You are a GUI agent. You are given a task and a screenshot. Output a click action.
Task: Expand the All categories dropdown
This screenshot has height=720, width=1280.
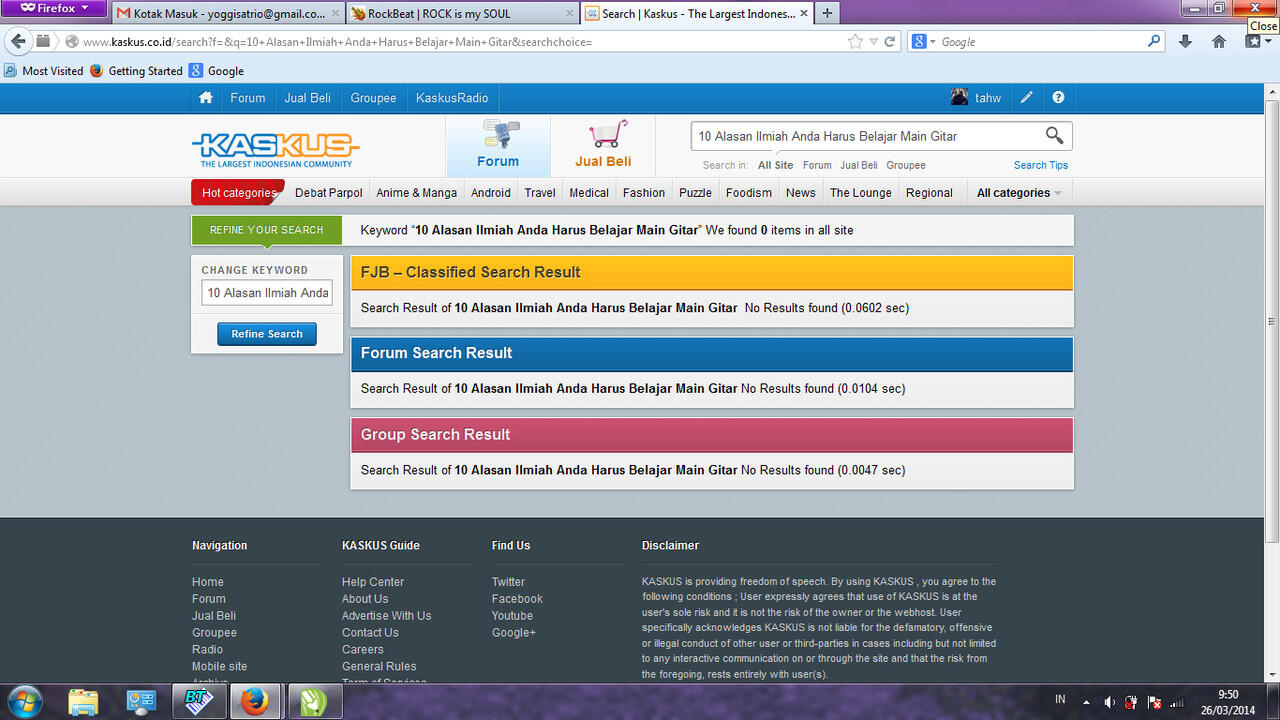tap(1018, 193)
